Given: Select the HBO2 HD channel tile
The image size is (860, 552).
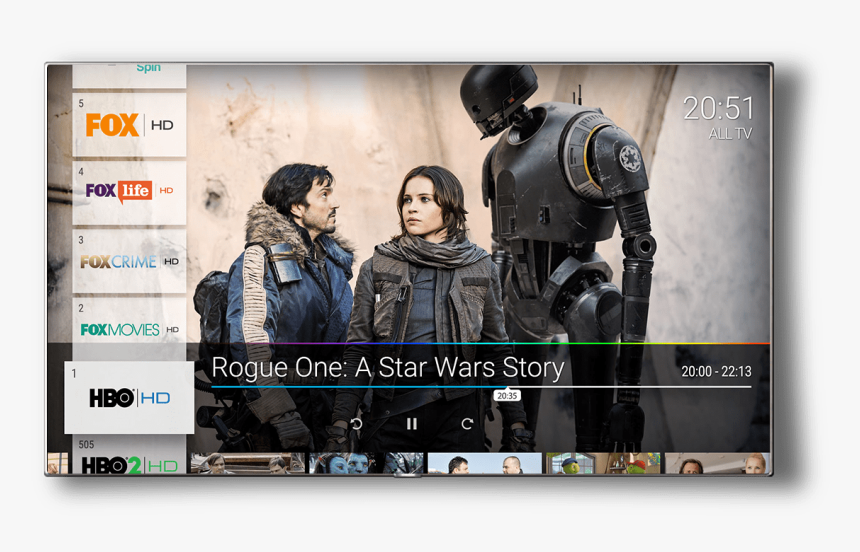Looking at the screenshot, I should point(129,455).
